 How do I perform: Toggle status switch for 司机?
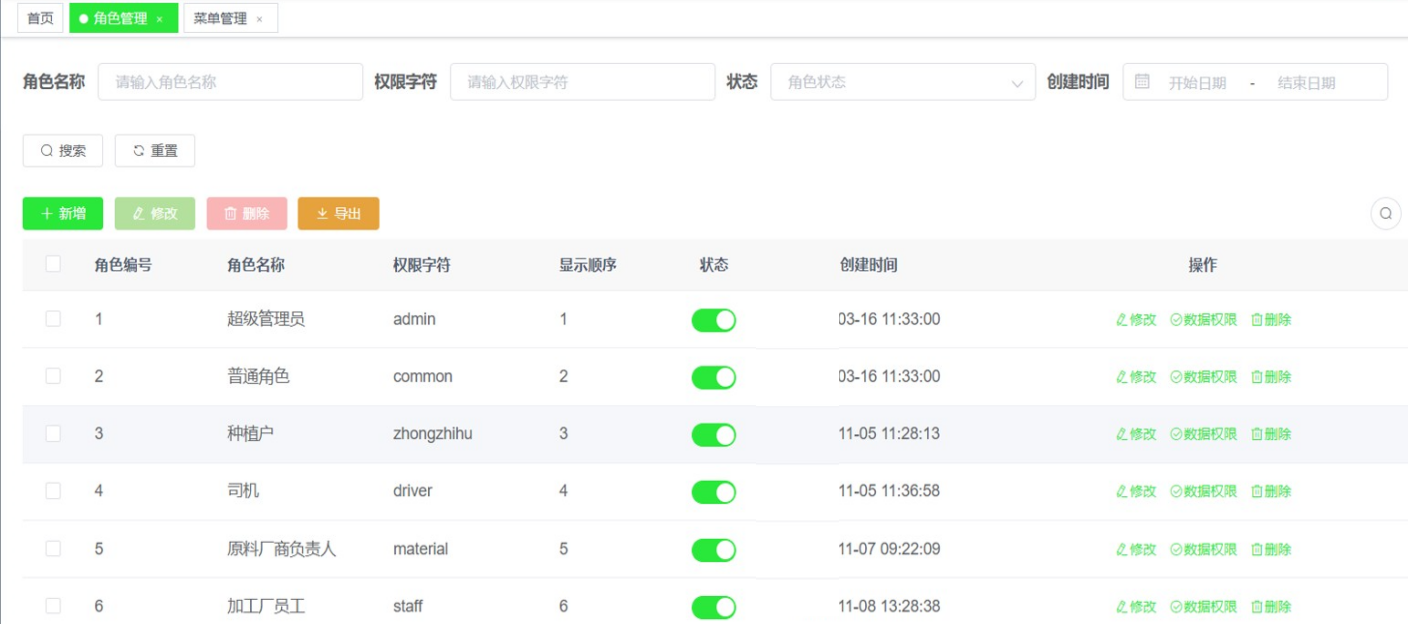point(714,492)
